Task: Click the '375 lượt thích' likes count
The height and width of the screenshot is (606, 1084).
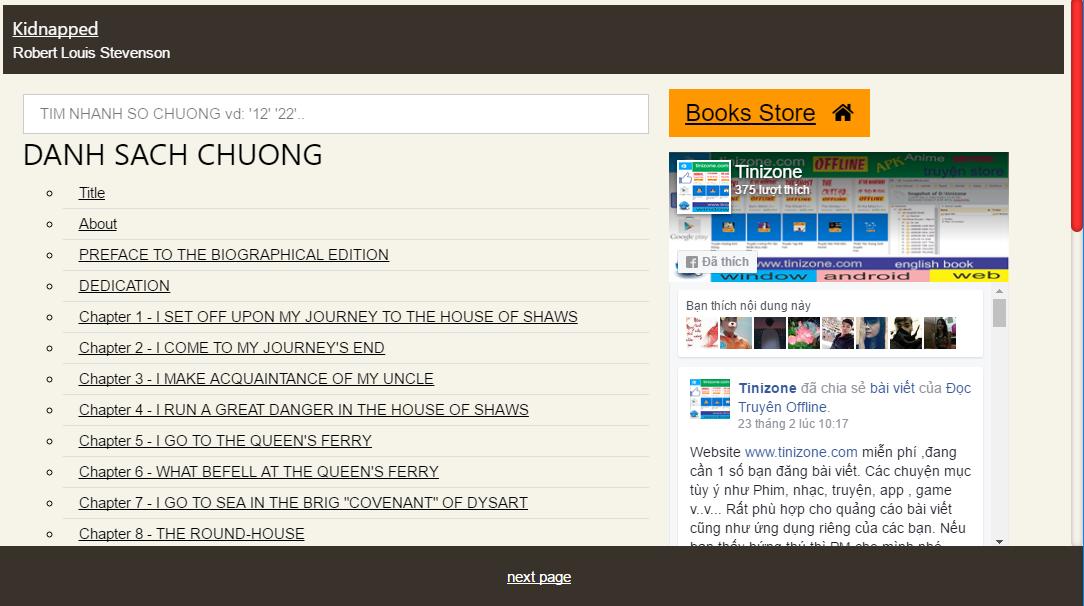Action: (x=772, y=189)
